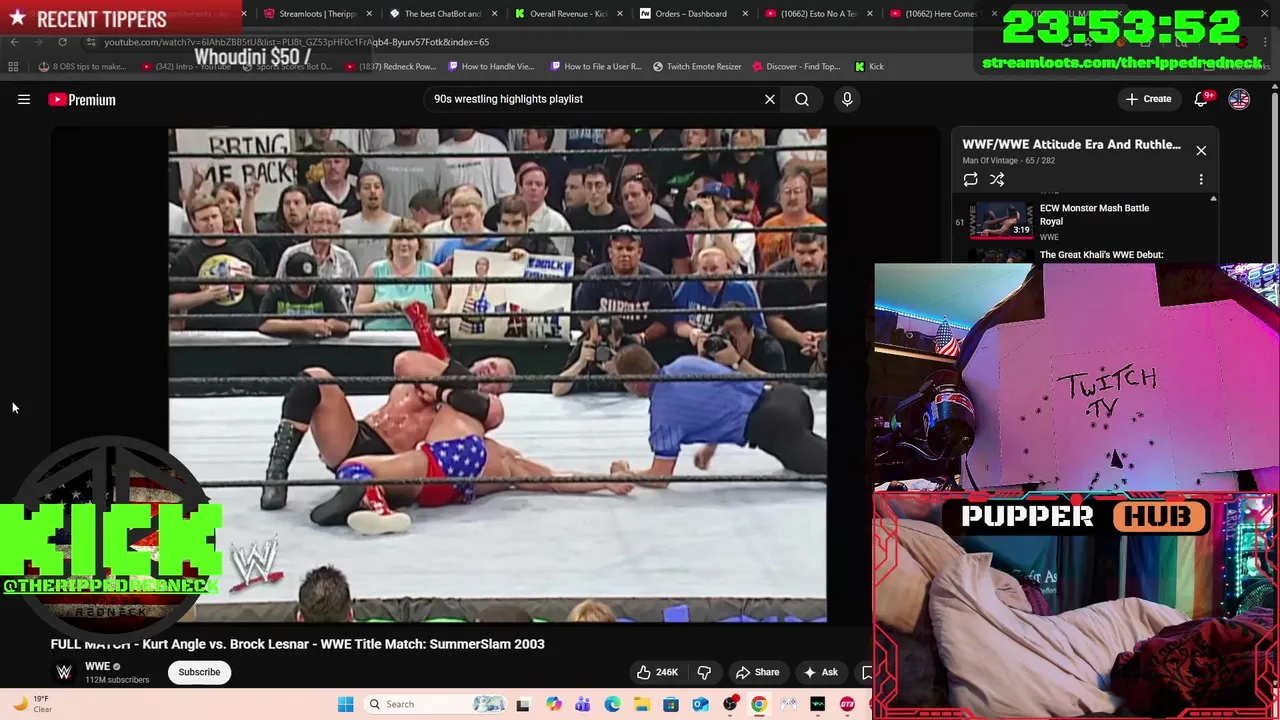
Task: Click the browser address bar URL
Action: point(296,42)
